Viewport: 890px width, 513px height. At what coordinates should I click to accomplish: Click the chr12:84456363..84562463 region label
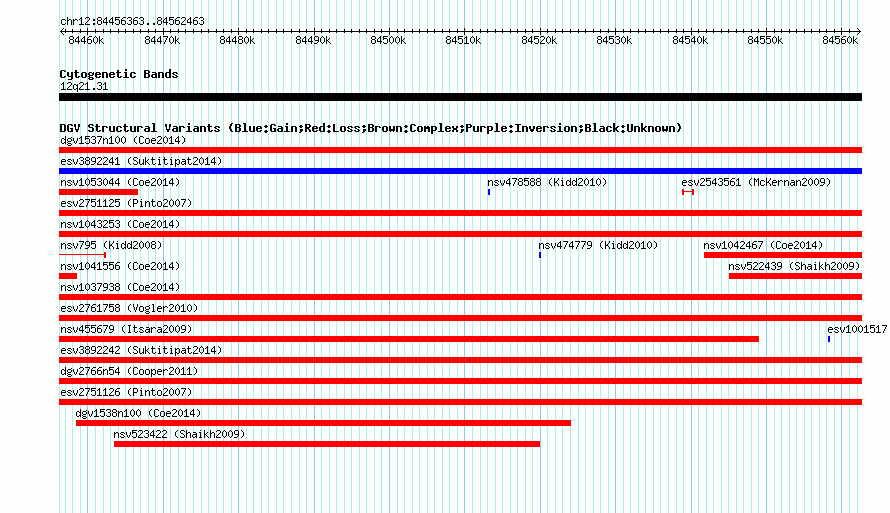click(132, 21)
